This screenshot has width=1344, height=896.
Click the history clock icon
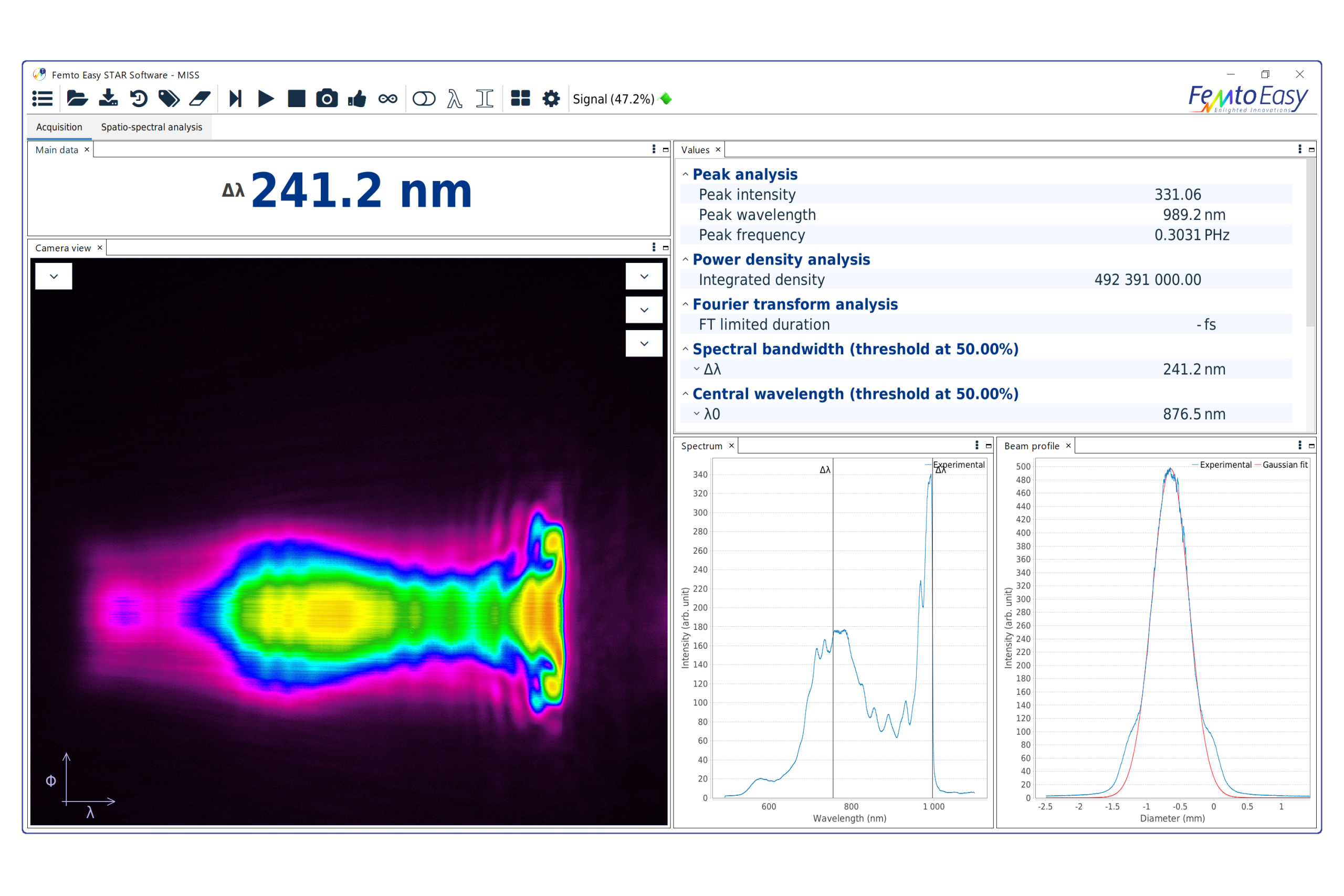click(x=138, y=99)
